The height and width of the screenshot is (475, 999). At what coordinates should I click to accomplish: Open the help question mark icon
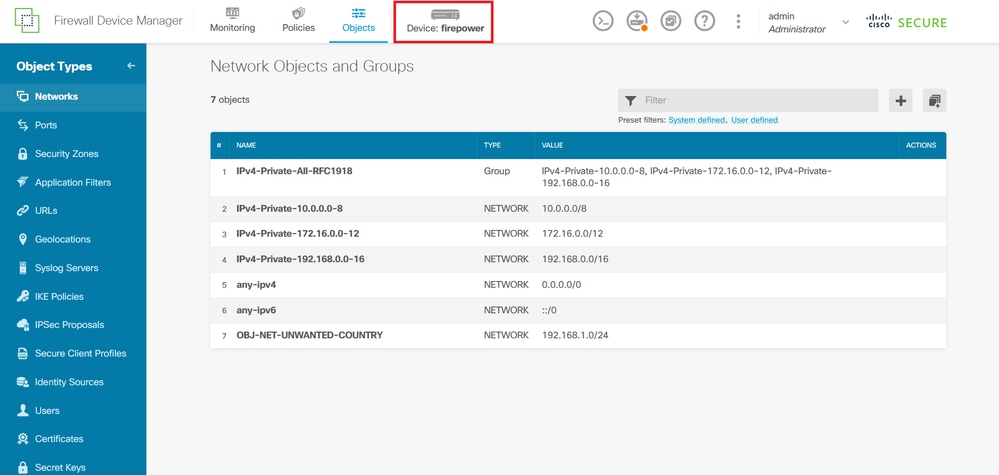[704, 21]
